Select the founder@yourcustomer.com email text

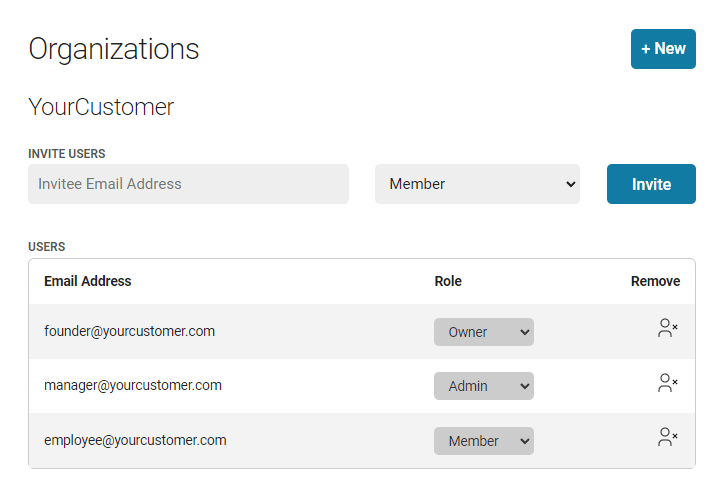coord(129,331)
